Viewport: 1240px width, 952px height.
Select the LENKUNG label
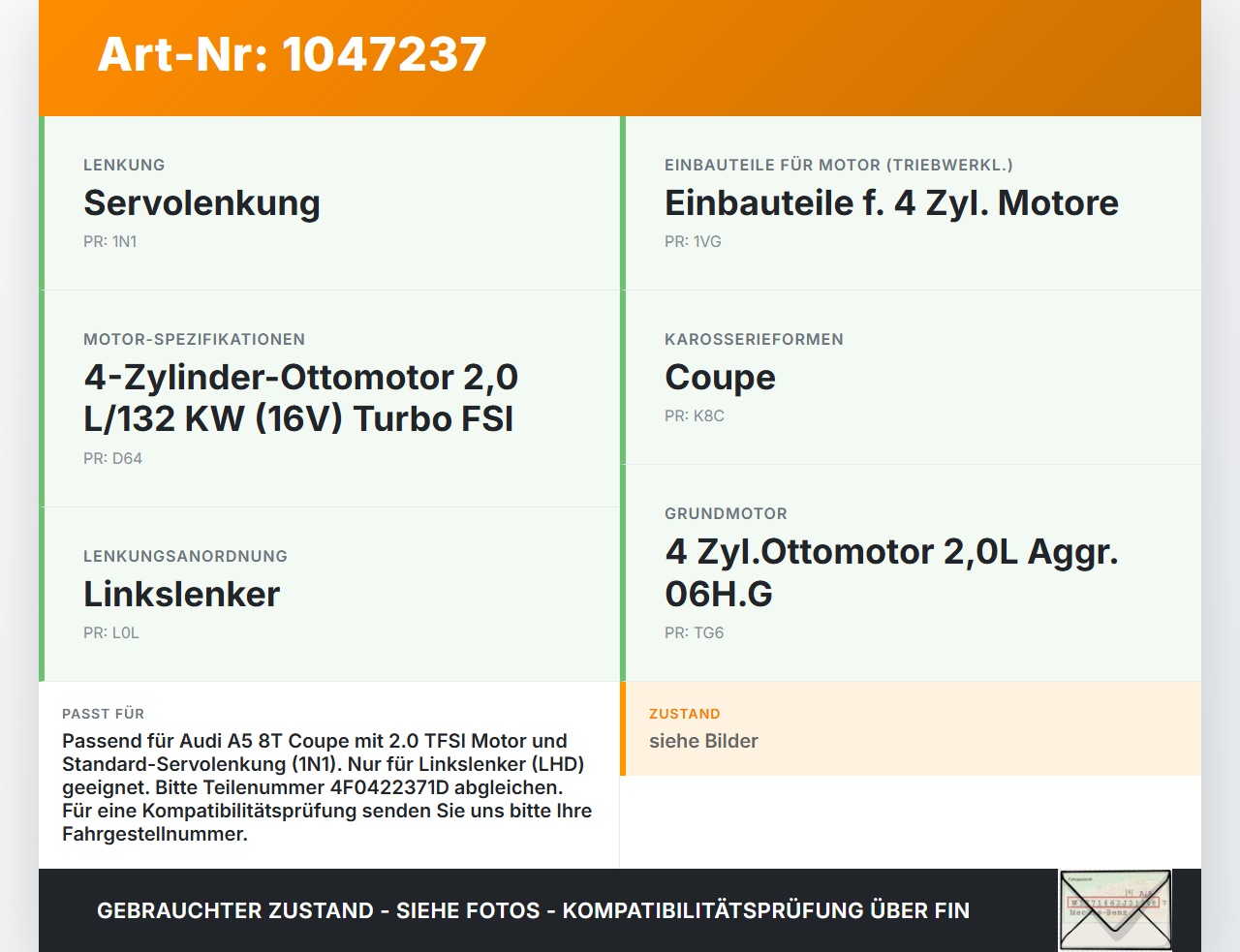pos(124,165)
